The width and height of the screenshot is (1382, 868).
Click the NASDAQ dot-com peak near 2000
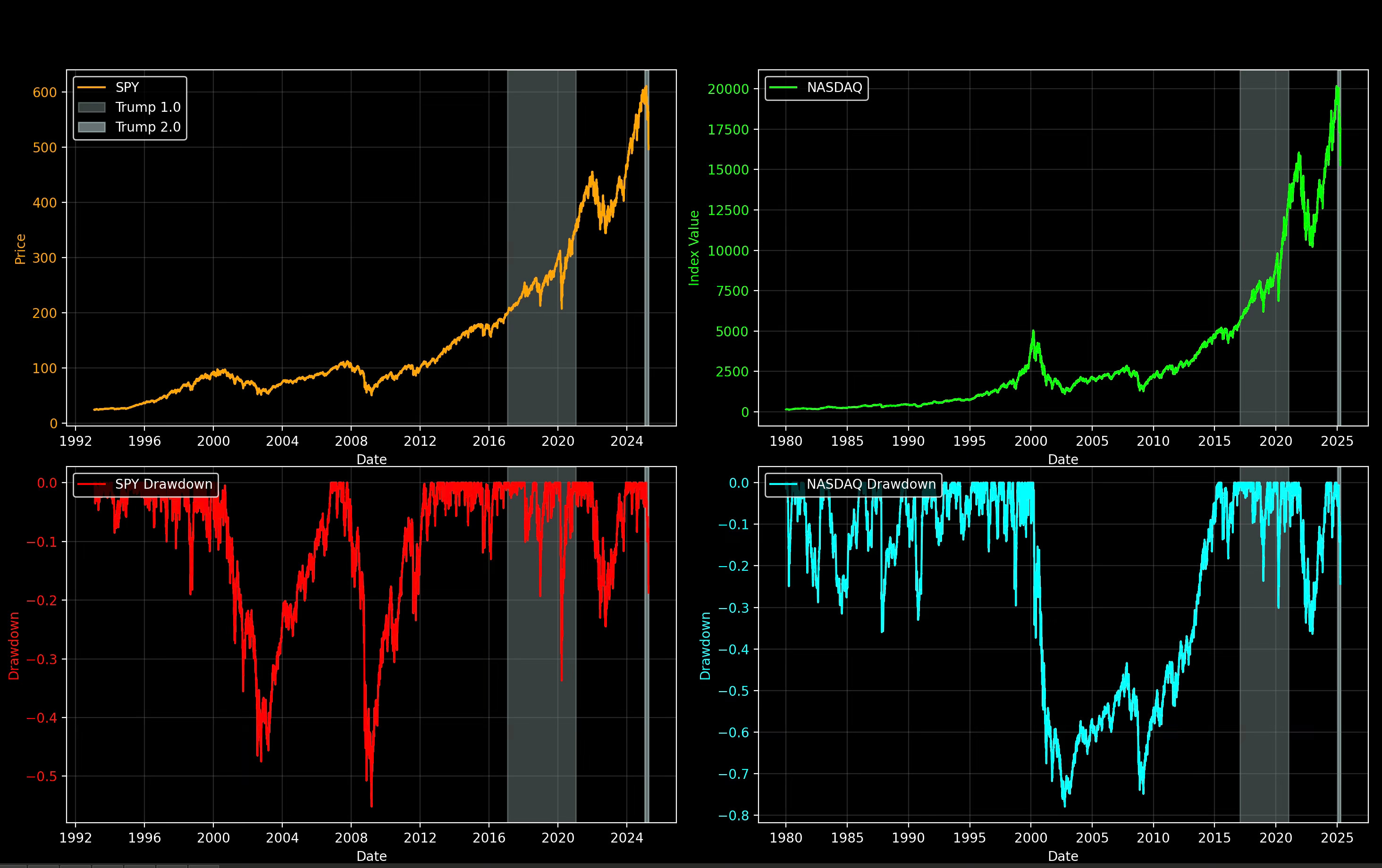[x=1033, y=332]
